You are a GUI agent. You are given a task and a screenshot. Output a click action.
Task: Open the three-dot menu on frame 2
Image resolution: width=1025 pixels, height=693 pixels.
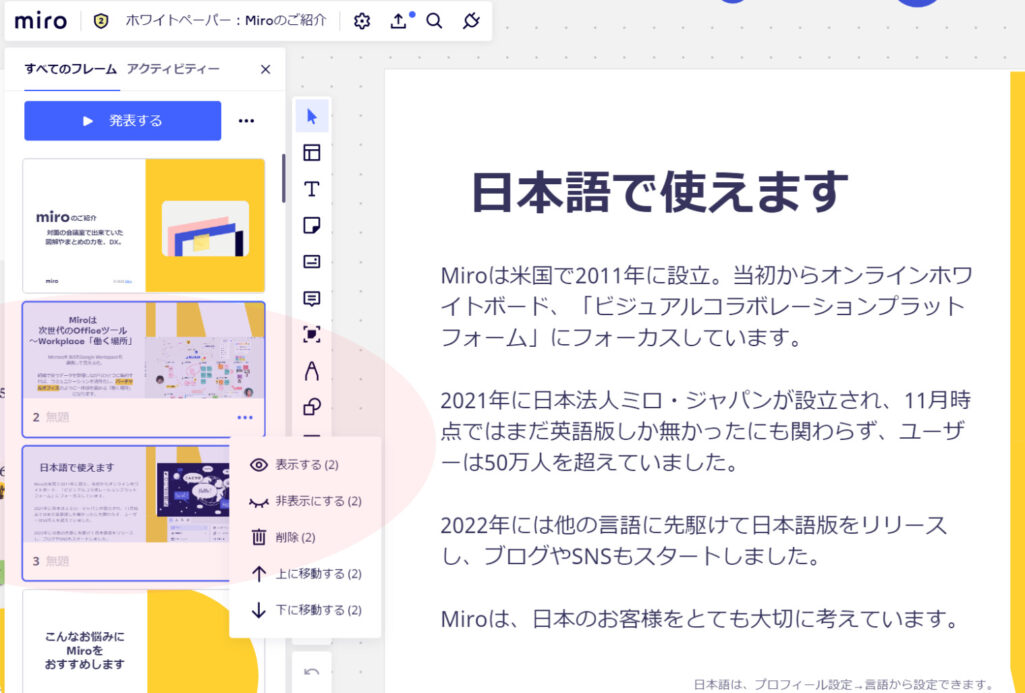point(245,418)
